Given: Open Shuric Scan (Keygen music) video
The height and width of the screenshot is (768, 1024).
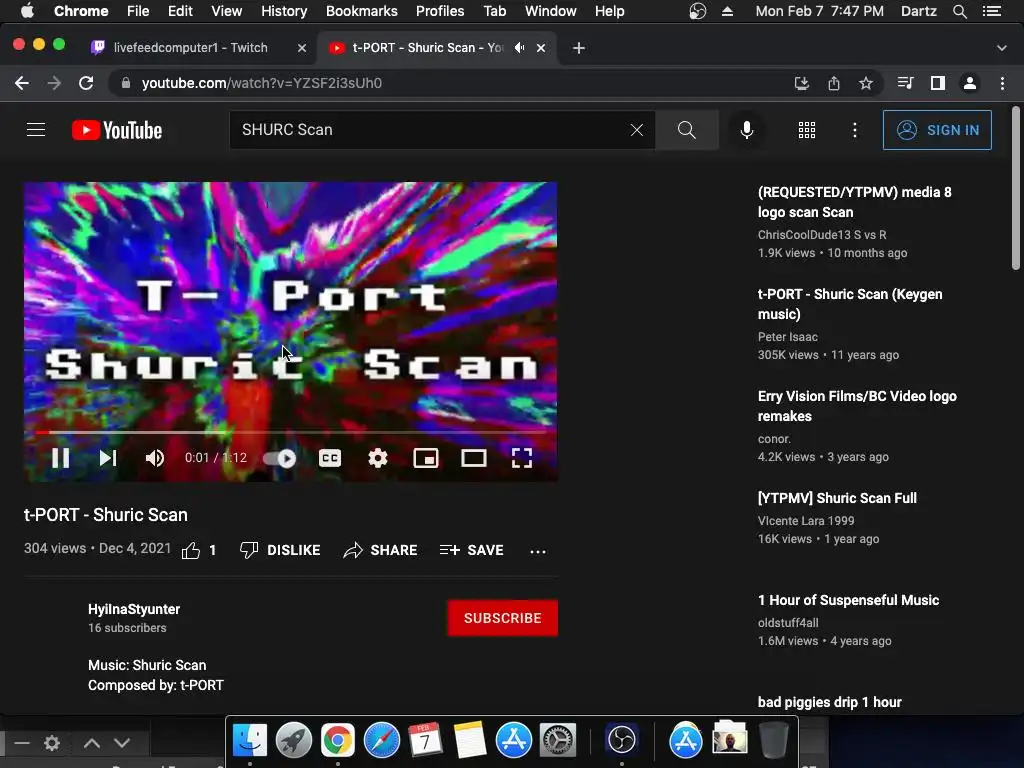Looking at the screenshot, I should click(850, 304).
